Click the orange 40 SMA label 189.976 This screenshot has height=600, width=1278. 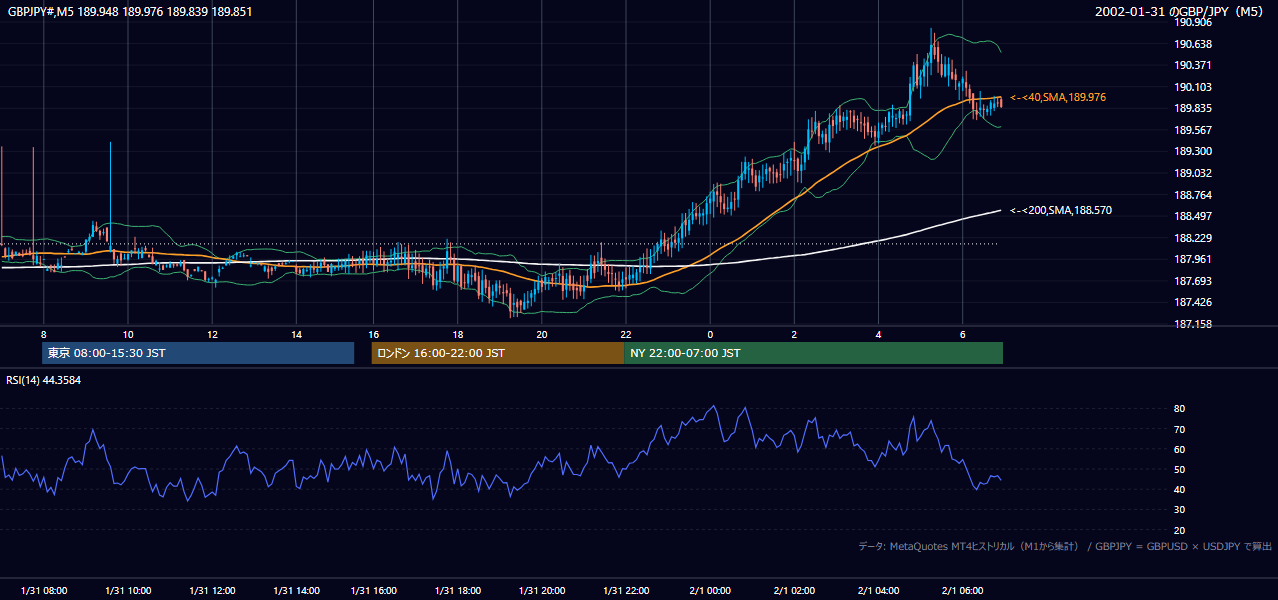pos(1058,97)
